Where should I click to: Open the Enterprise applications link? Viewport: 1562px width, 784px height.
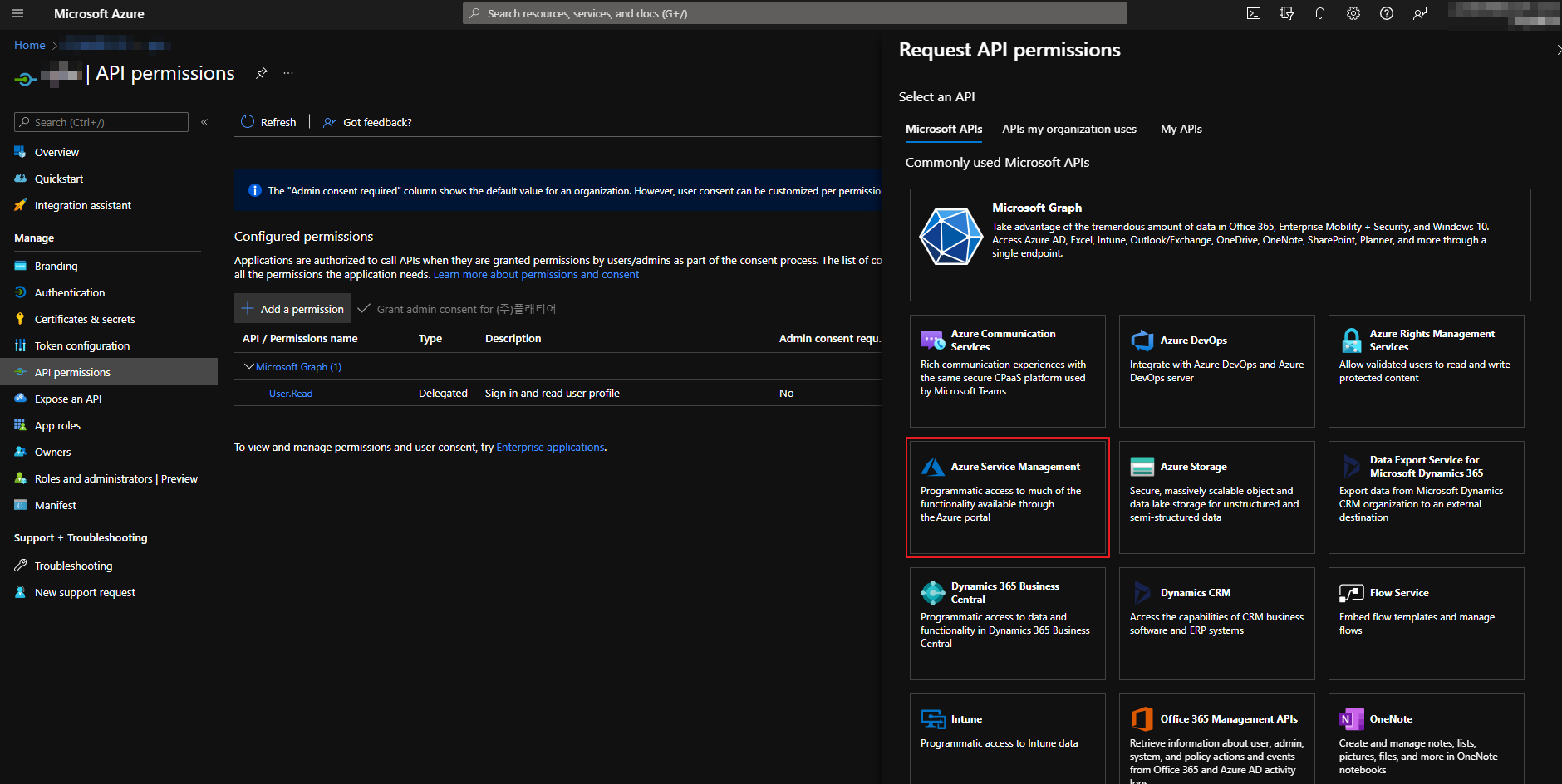pos(550,447)
